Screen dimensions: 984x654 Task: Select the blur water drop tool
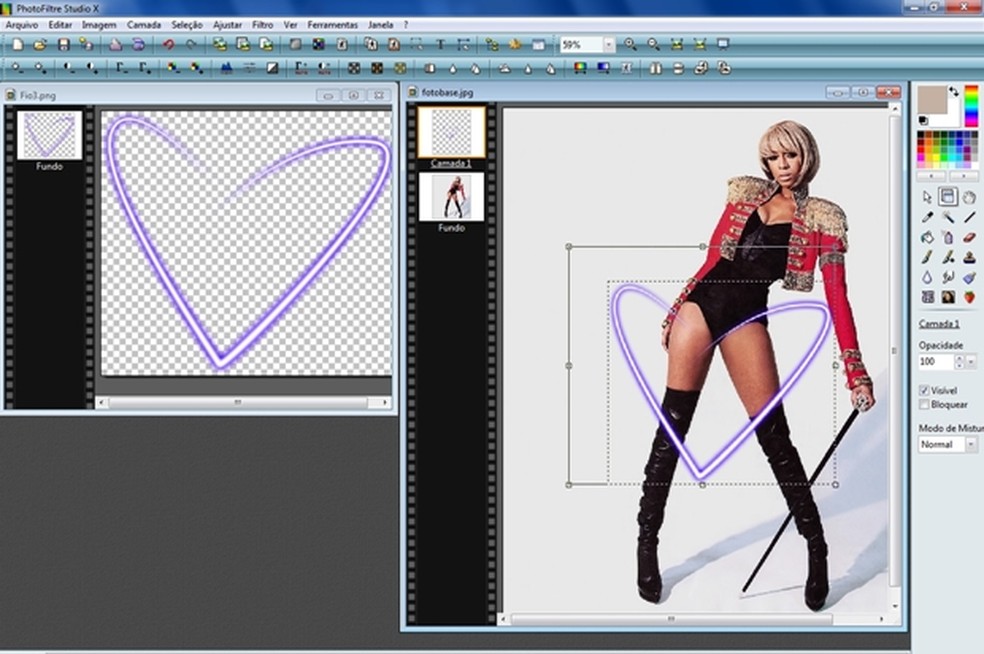pyautogui.click(x=928, y=277)
